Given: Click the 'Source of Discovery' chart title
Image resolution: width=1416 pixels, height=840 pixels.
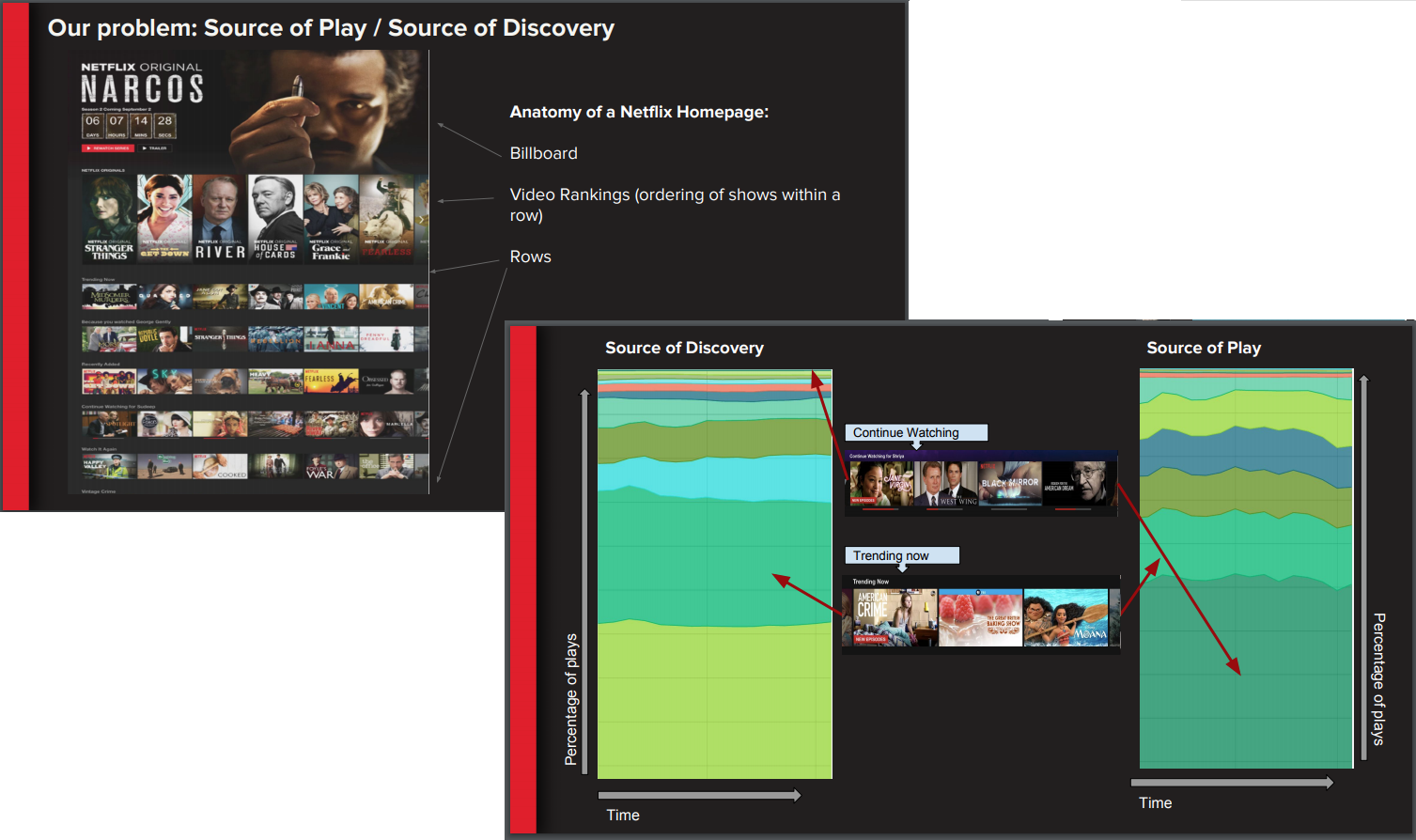Looking at the screenshot, I should click(684, 348).
